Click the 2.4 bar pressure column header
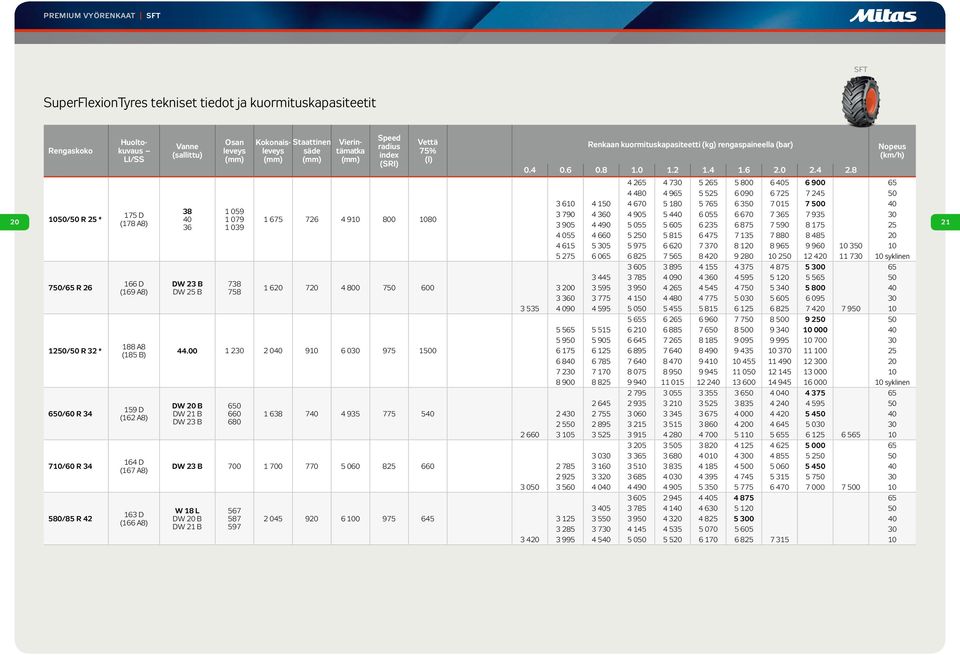This screenshot has width=960, height=655. (x=815, y=170)
